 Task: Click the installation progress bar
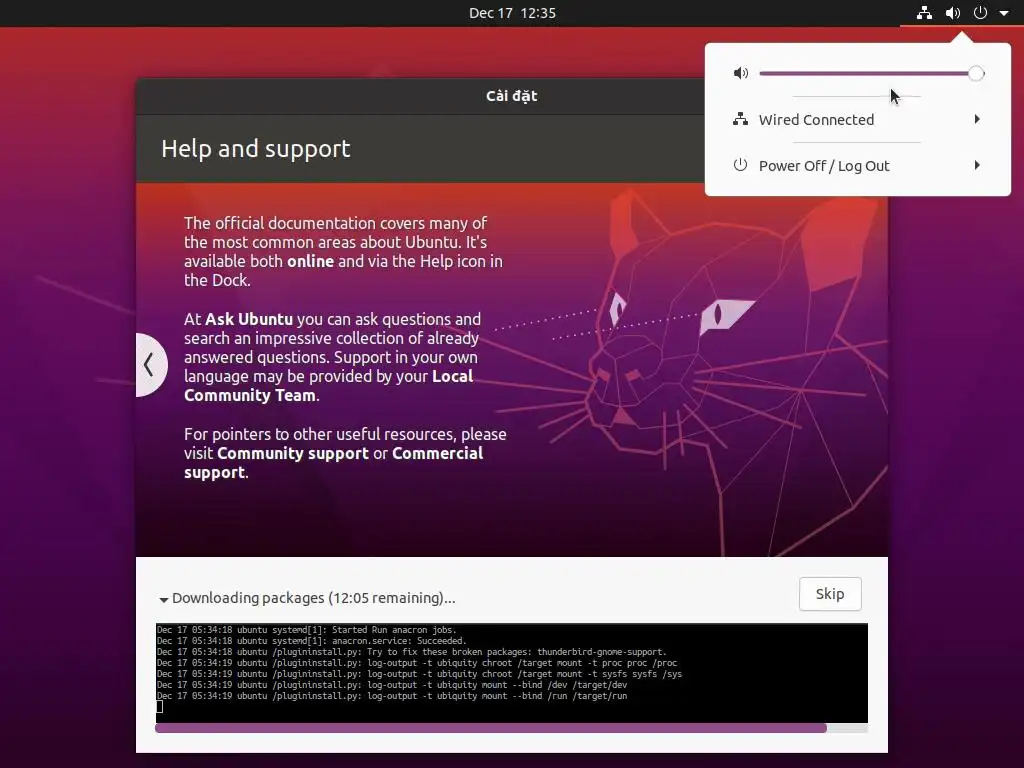pos(511,728)
